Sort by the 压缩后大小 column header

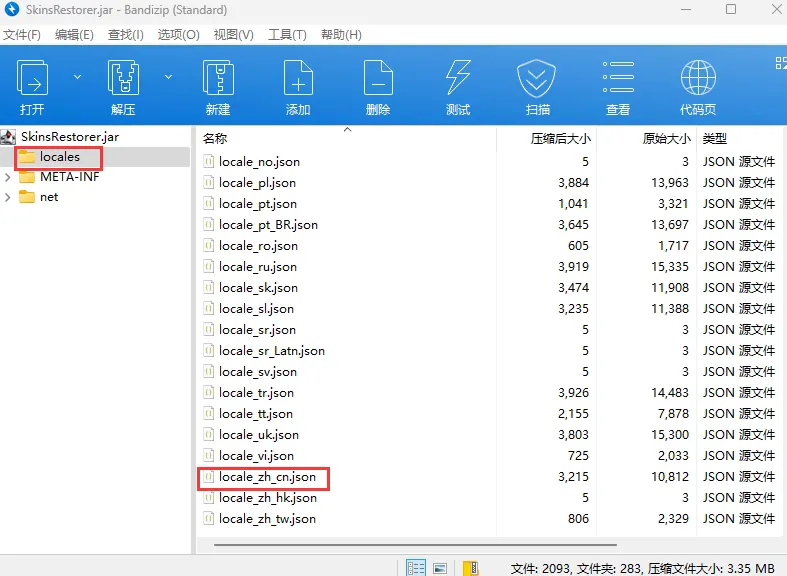pos(560,139)
